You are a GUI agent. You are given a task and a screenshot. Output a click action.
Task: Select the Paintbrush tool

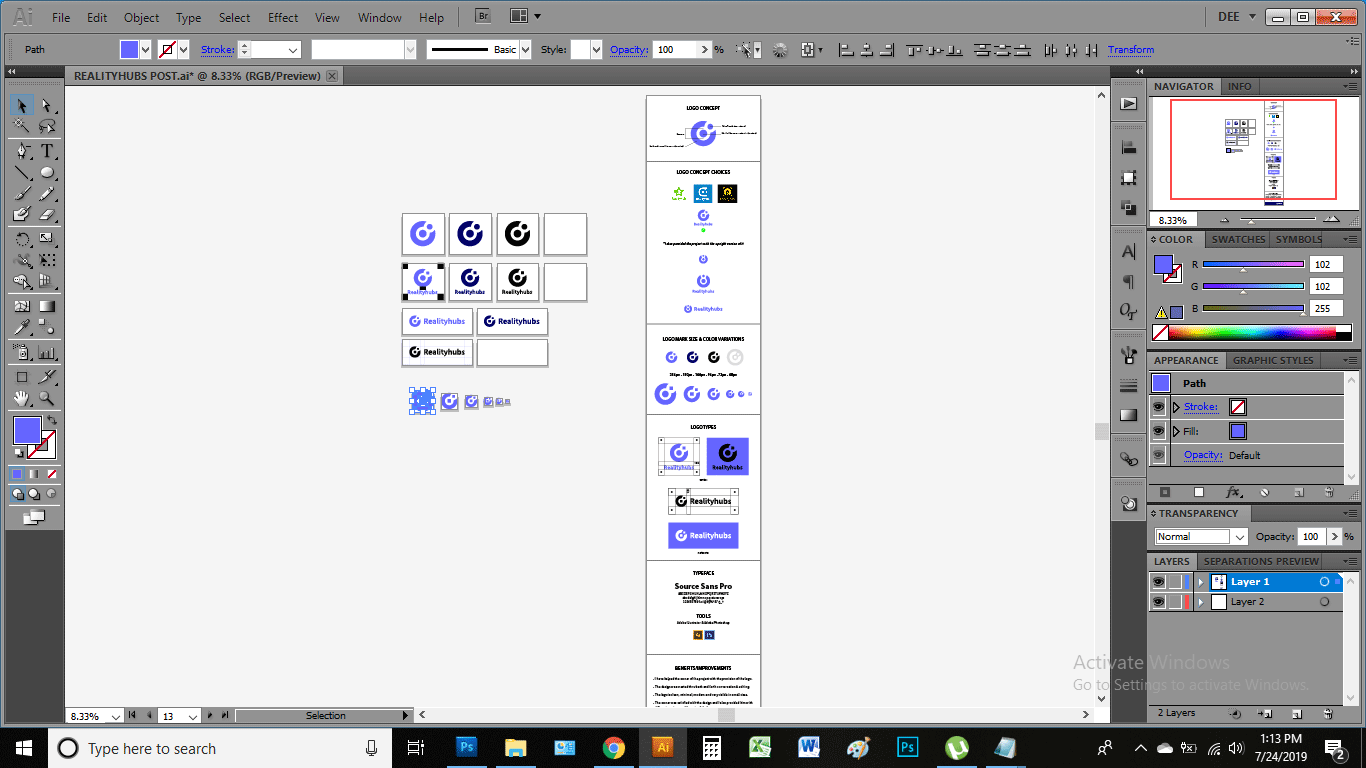(x=22, y=193)
